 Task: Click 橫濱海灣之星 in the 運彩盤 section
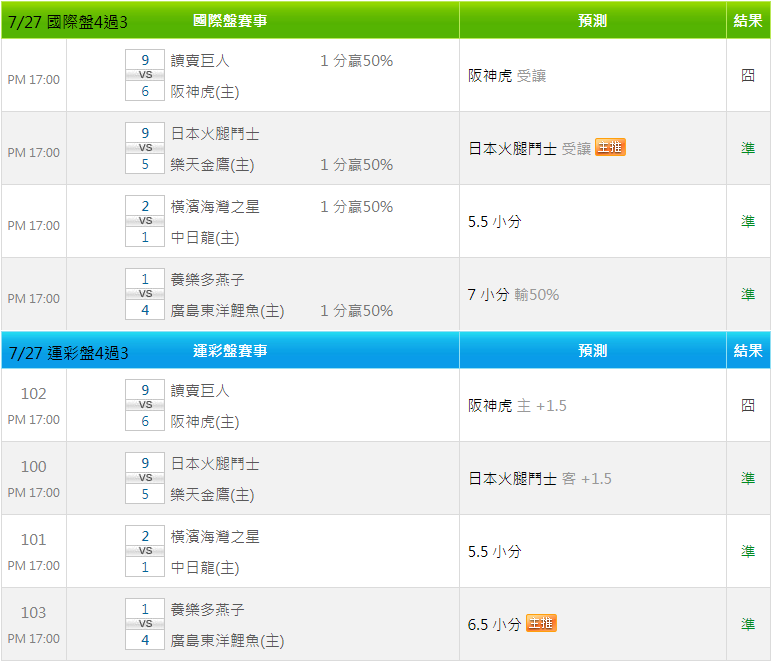tap(215, 537)
